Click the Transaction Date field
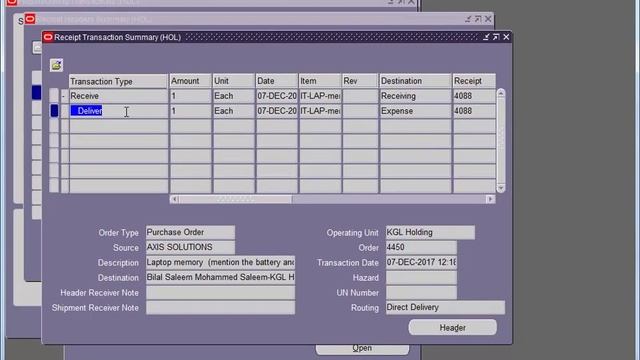 click(421, 262)
